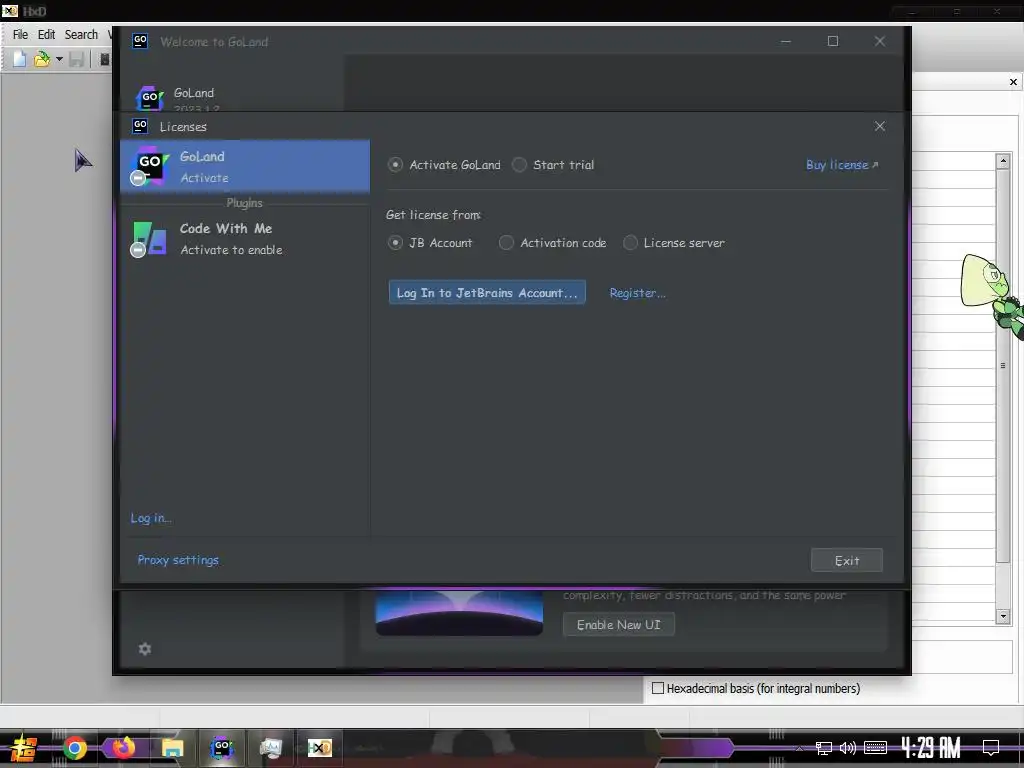The image size is (1024, 768).
Task: Select GoLand Activate entry in license list
Action: (x=245, y=167)
